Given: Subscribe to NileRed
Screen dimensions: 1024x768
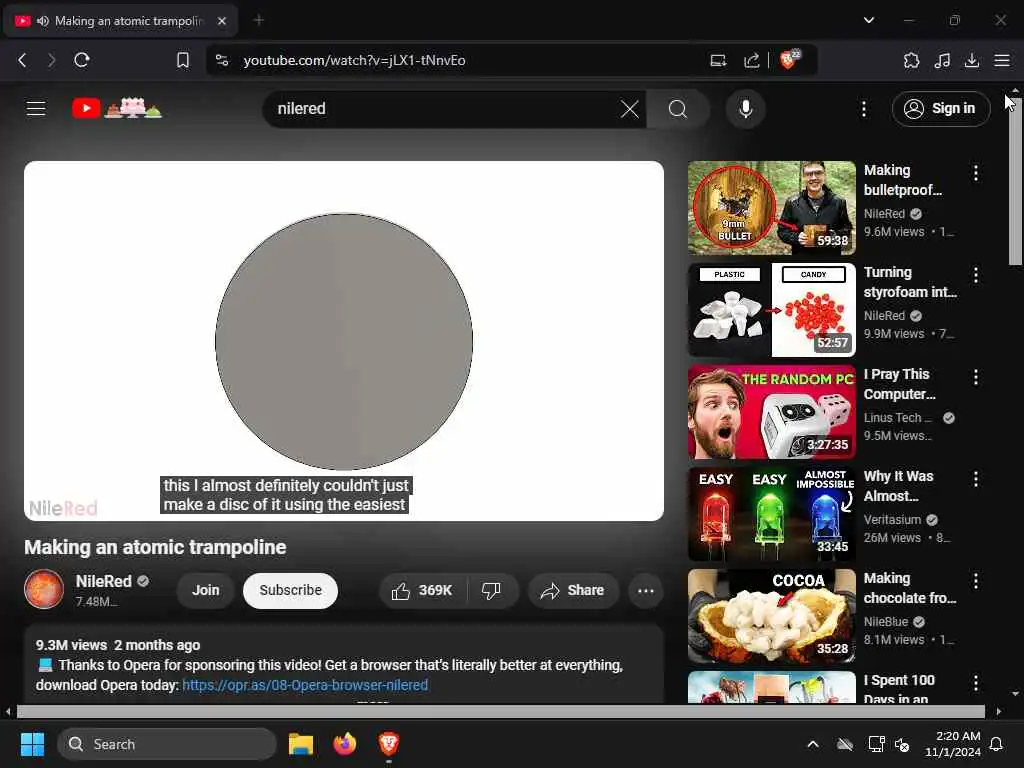Looking at the screenshot, I should (x=290, y=590).
